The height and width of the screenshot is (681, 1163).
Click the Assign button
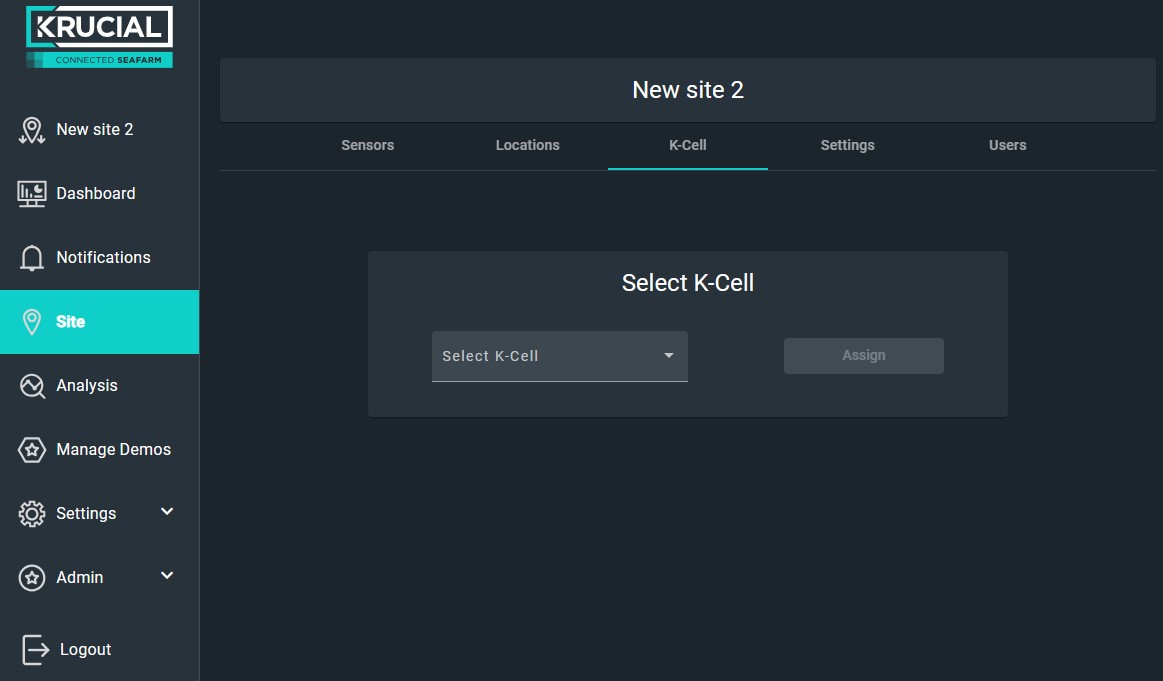864,356
